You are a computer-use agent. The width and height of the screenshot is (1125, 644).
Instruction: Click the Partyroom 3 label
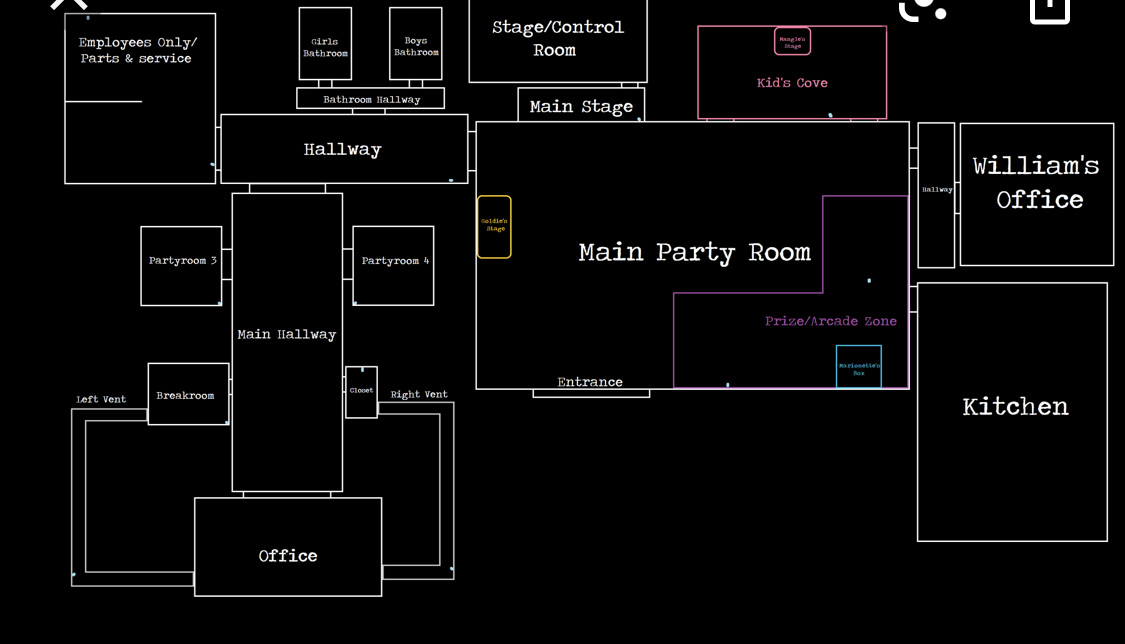click(182, 260)
